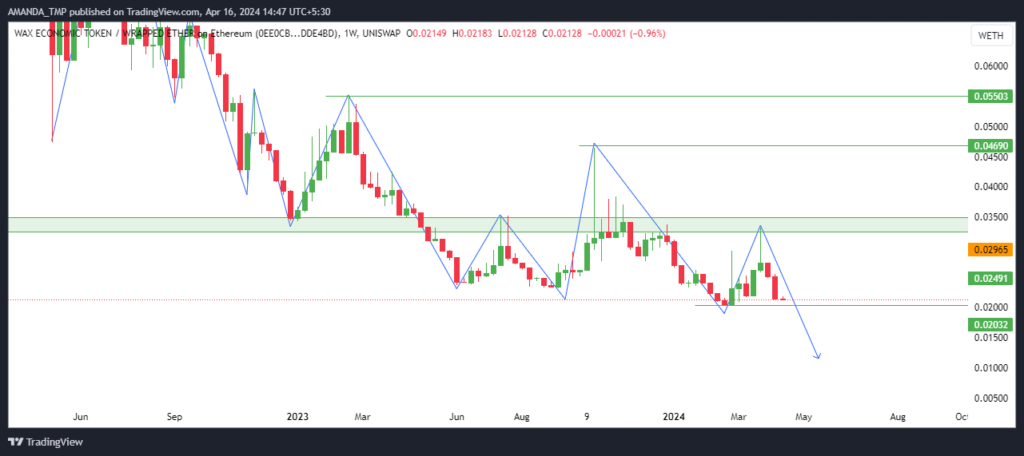Click the change value −0.00021 (−0.96%)
The width and height of the screenshot is (1024, 456).
tap(626, 33)
